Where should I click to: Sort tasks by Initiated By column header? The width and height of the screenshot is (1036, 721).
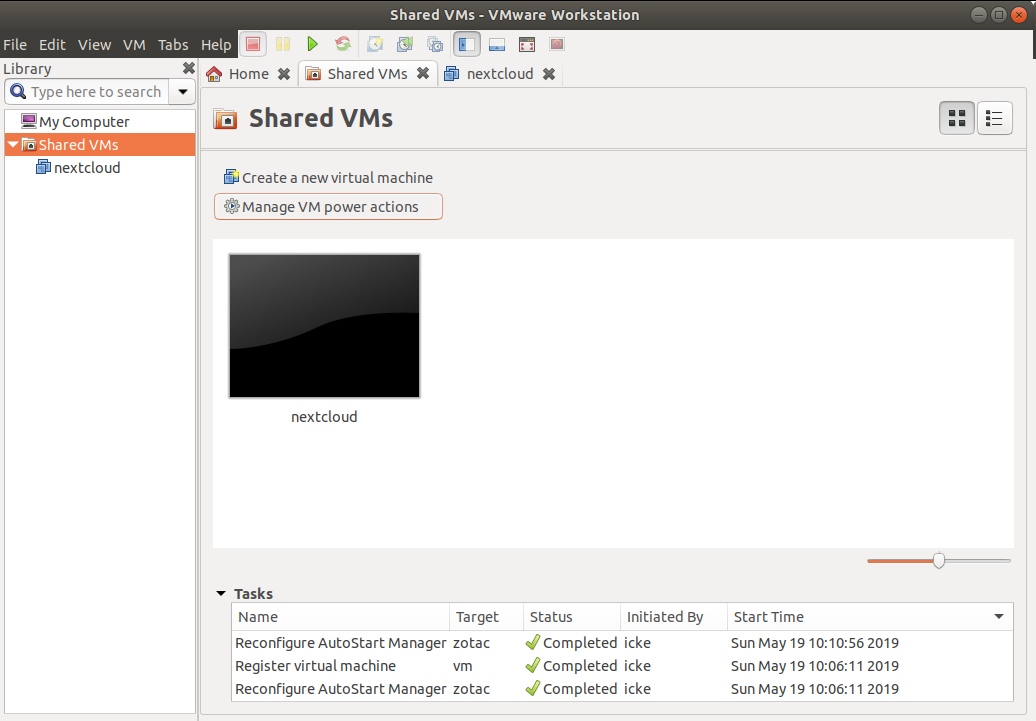pyautogui.click(x=673, y=617)
